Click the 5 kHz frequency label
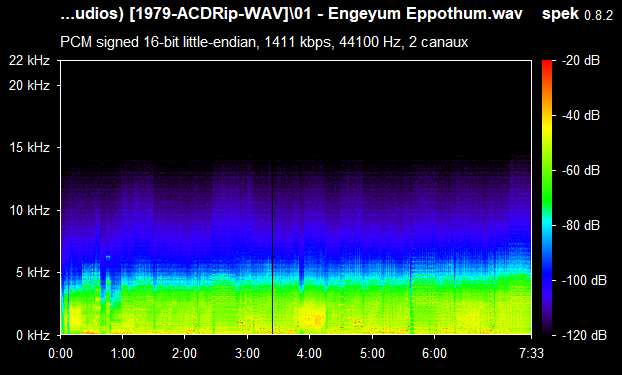This screenshot has height=375, width=622. [x=33, y=273]
